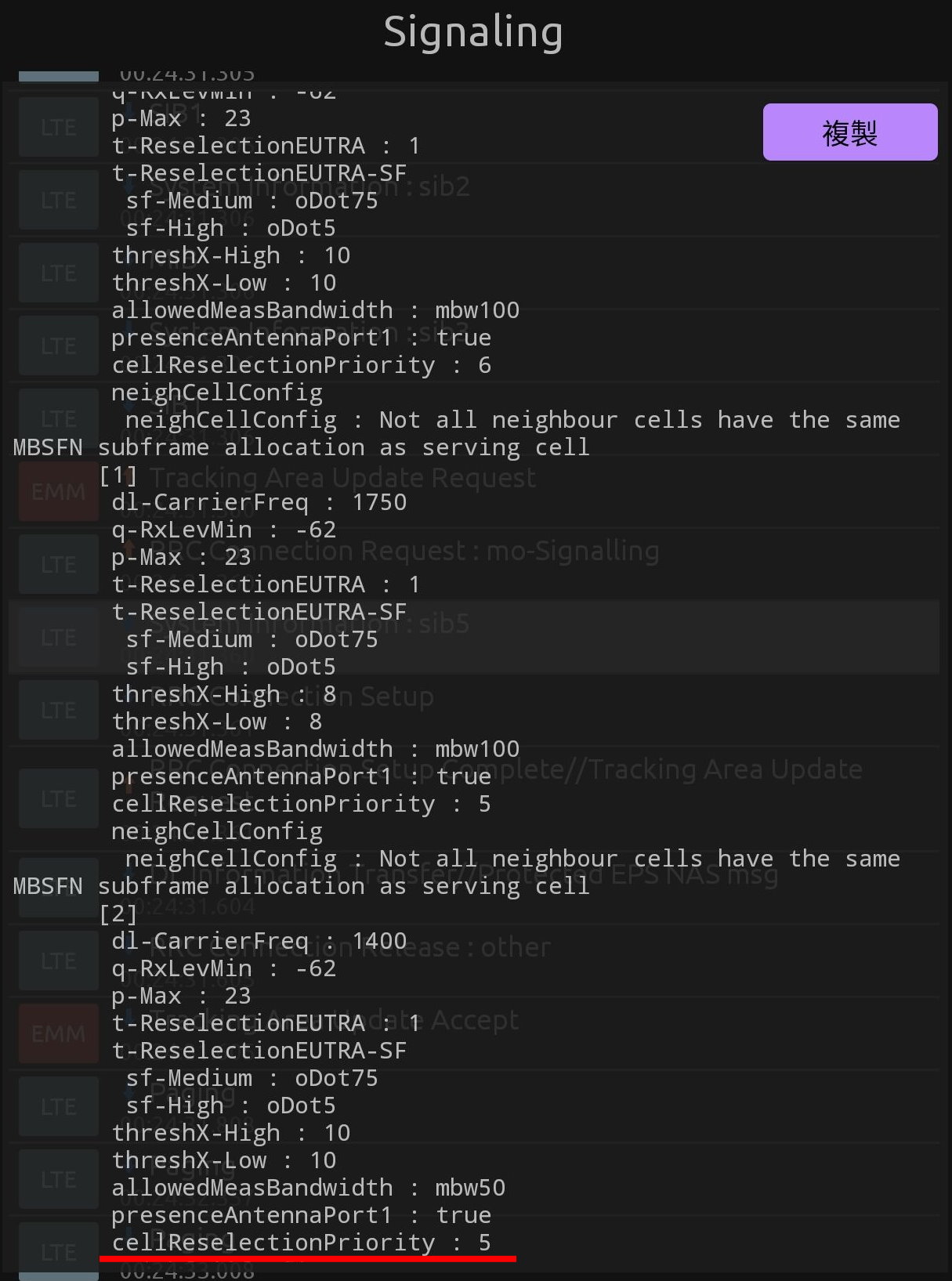Select the dl-CarrierFreq : 1750 line
Viewport: 952px width, 1281px height.
tap(259, 502)
